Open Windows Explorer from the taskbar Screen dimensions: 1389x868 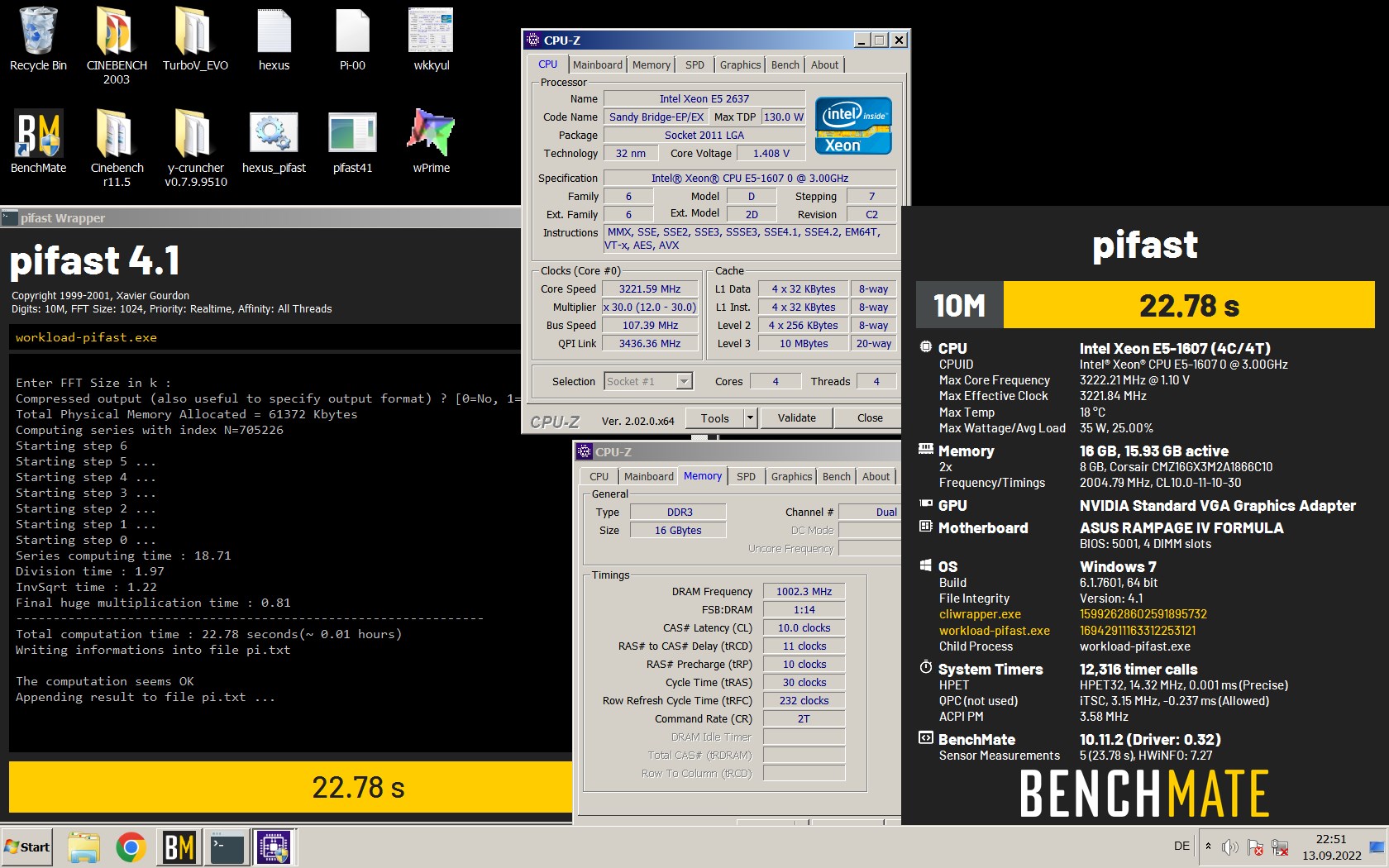84,847
